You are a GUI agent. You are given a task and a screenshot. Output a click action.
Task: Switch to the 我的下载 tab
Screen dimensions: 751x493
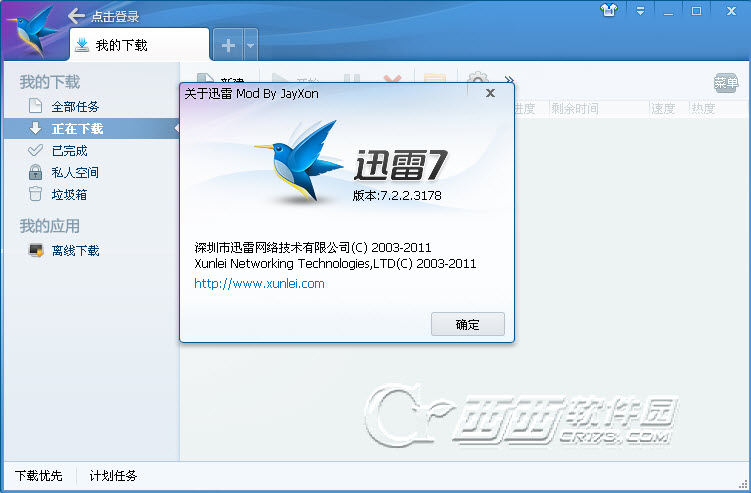(x=139, y=45)
